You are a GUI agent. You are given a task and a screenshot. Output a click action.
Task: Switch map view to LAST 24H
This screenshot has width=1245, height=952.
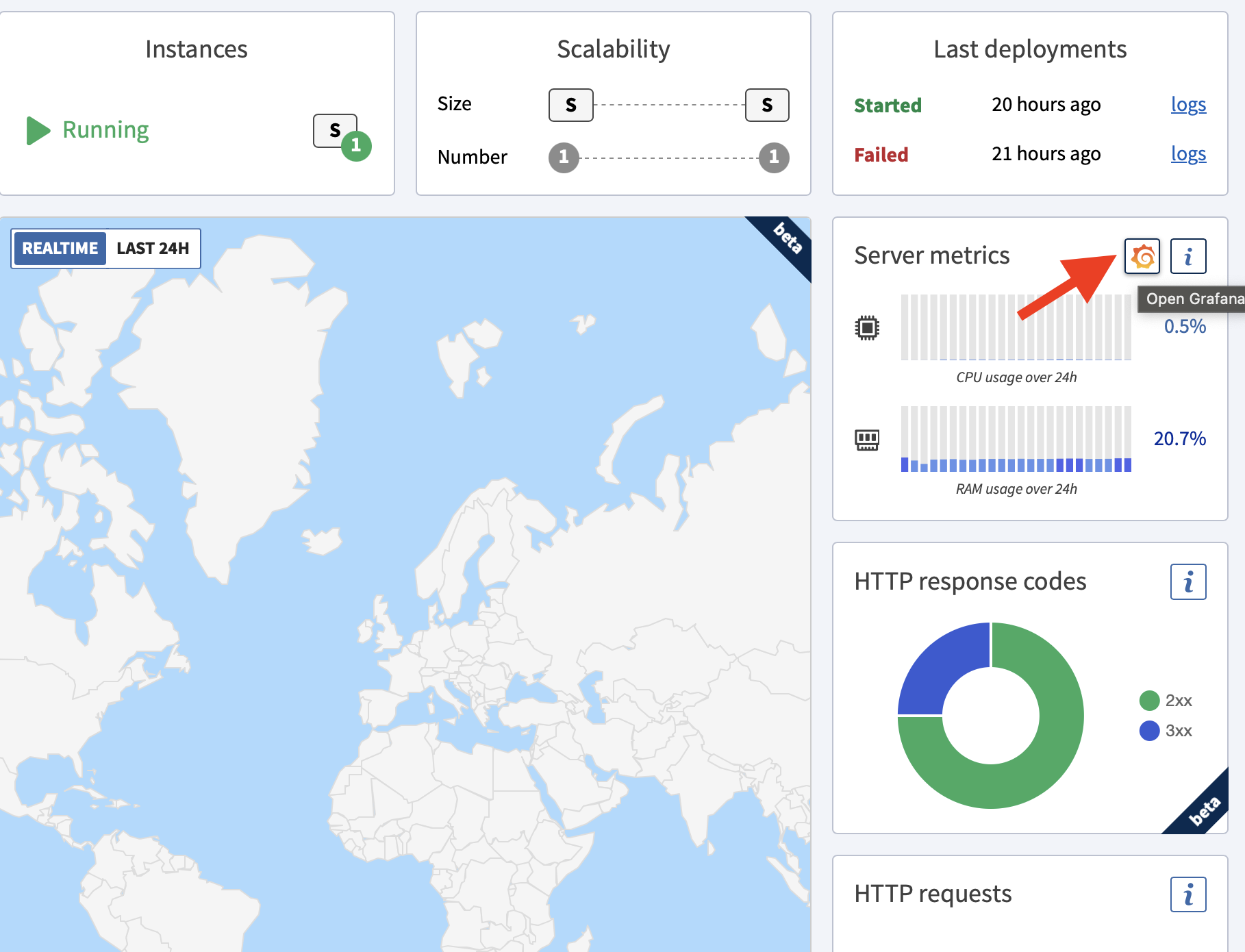(x=152, y=249)
